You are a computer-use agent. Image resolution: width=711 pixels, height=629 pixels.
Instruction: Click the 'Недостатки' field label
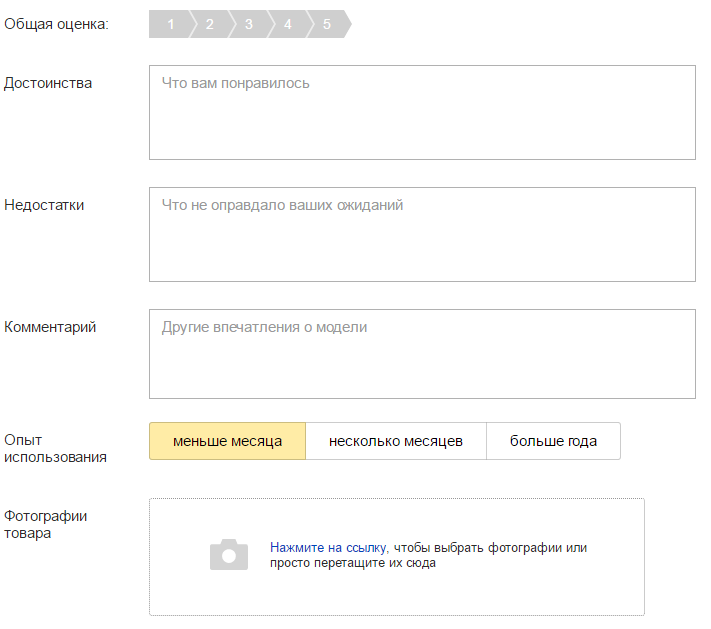click(x=44, y=205)
